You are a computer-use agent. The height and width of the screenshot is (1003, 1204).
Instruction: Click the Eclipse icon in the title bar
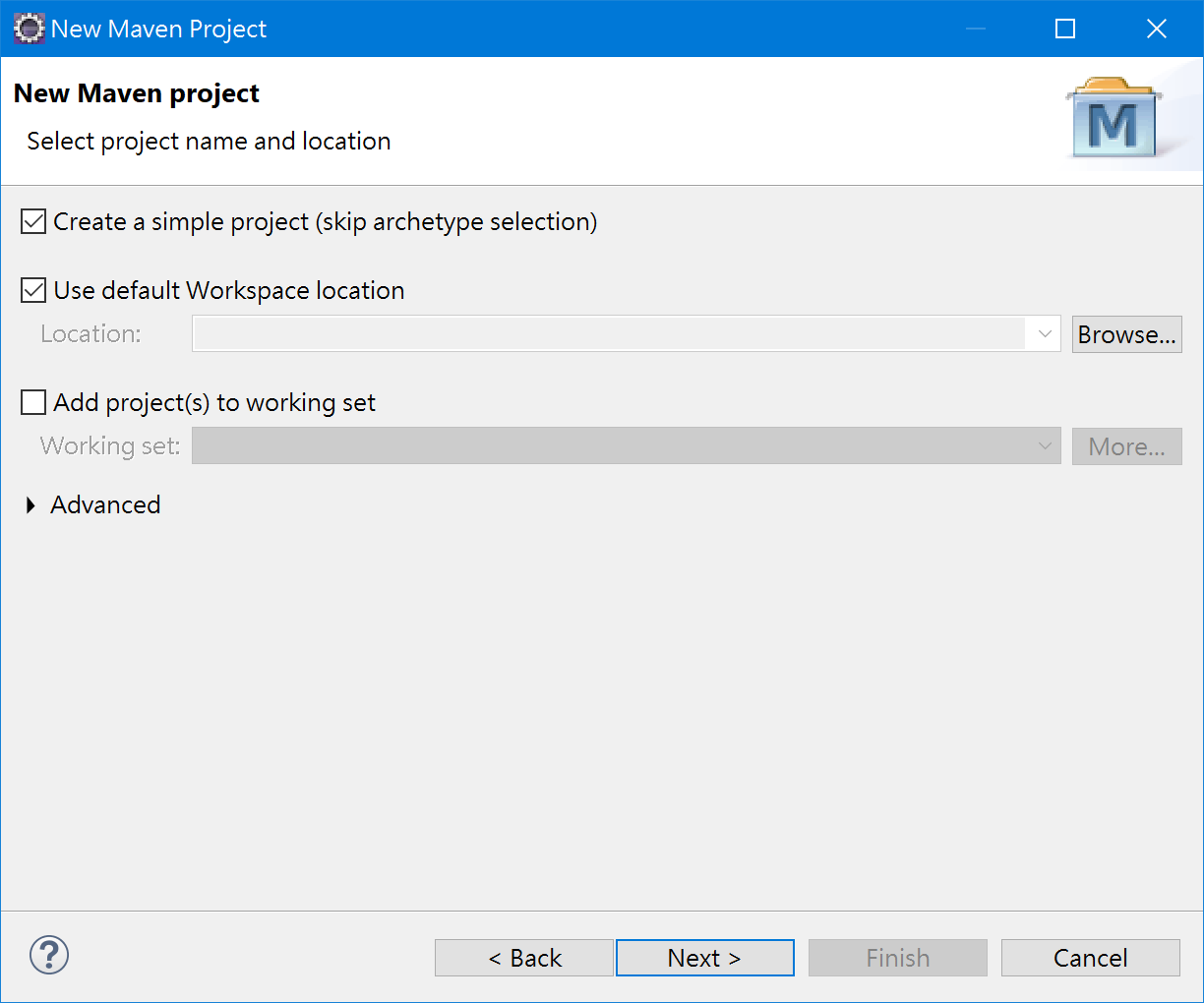point(29,29)
